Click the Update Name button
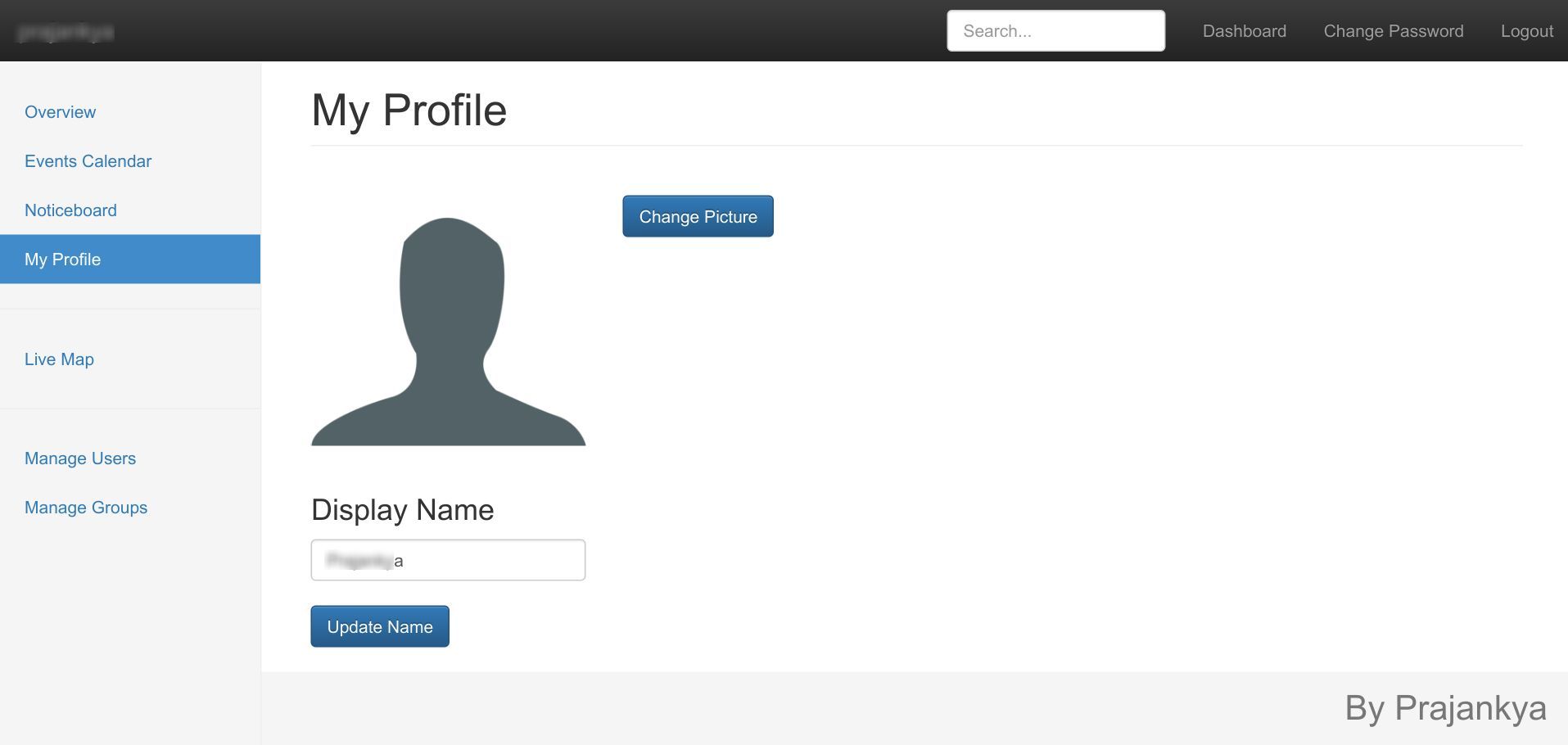 tap(380, 626)
